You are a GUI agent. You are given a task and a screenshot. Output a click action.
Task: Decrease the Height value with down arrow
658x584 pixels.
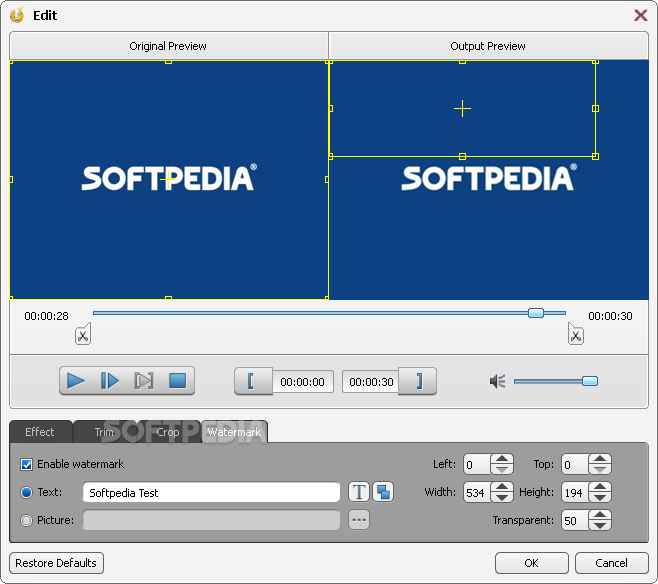pyautogui.click(x=600, y=497)
